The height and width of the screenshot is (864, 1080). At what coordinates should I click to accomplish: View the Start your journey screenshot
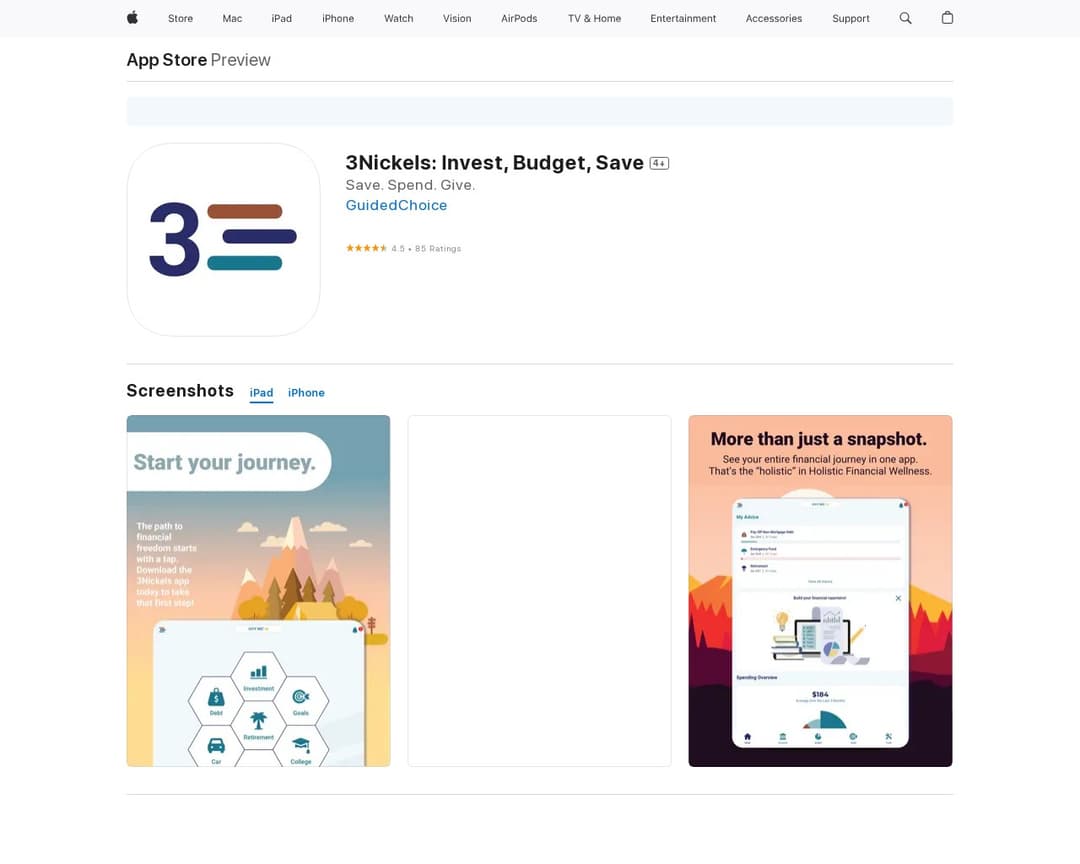258,590
